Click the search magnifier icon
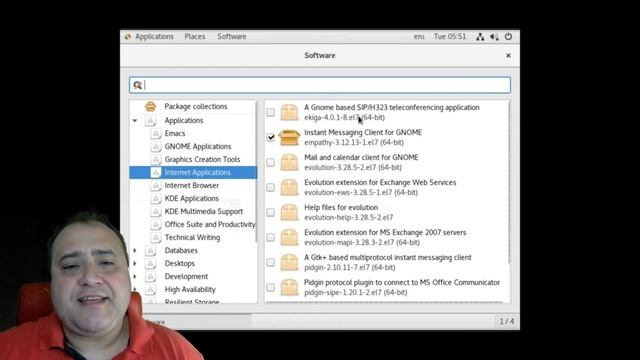 click(138, 85)
